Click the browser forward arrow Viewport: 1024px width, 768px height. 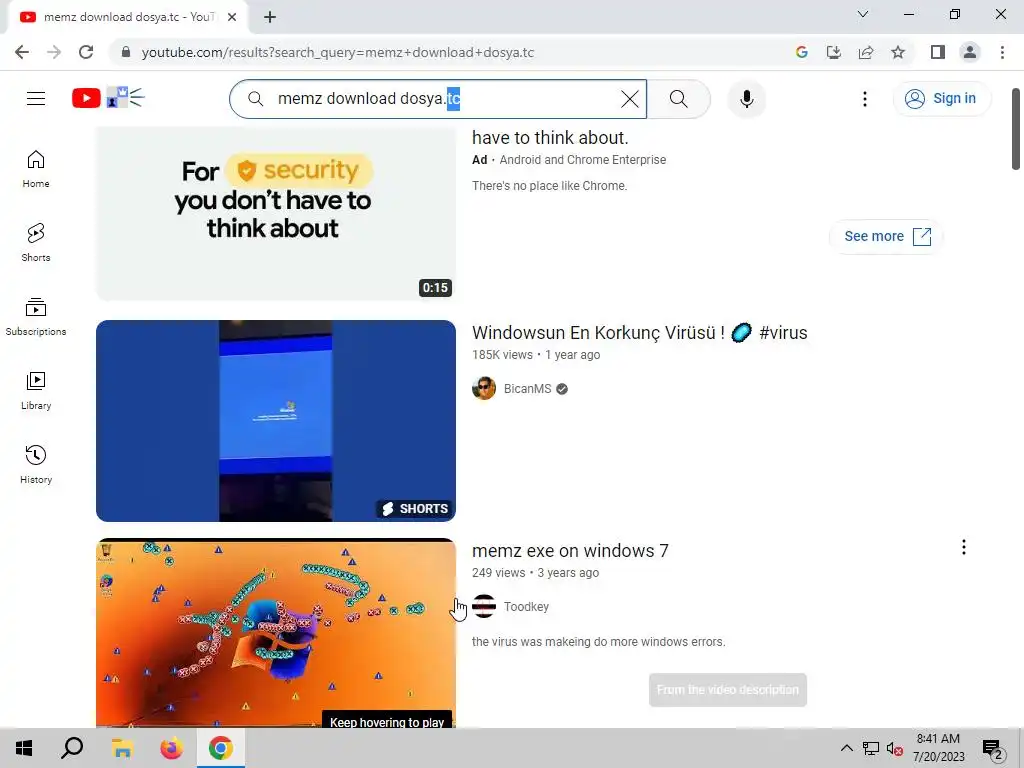click(x=54, y=52)
